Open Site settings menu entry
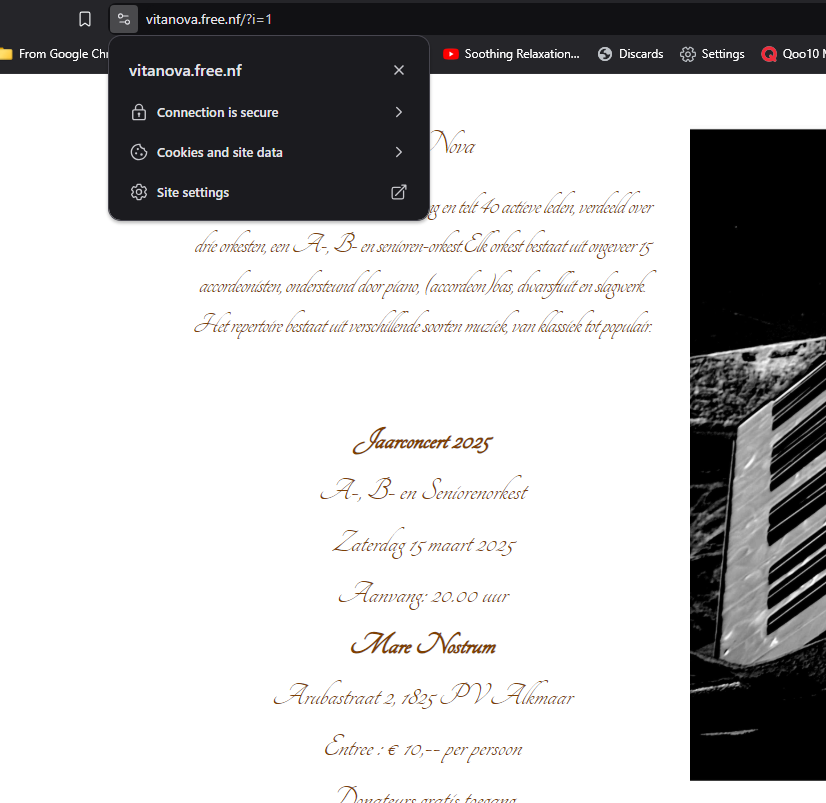826x803 pixels. click(193, 193)
